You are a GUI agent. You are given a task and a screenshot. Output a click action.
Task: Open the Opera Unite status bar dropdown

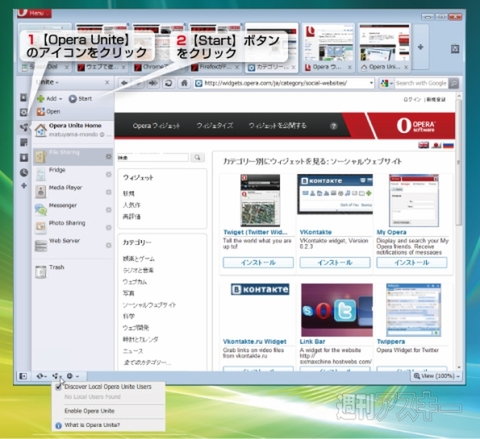[x=57, y=376]
